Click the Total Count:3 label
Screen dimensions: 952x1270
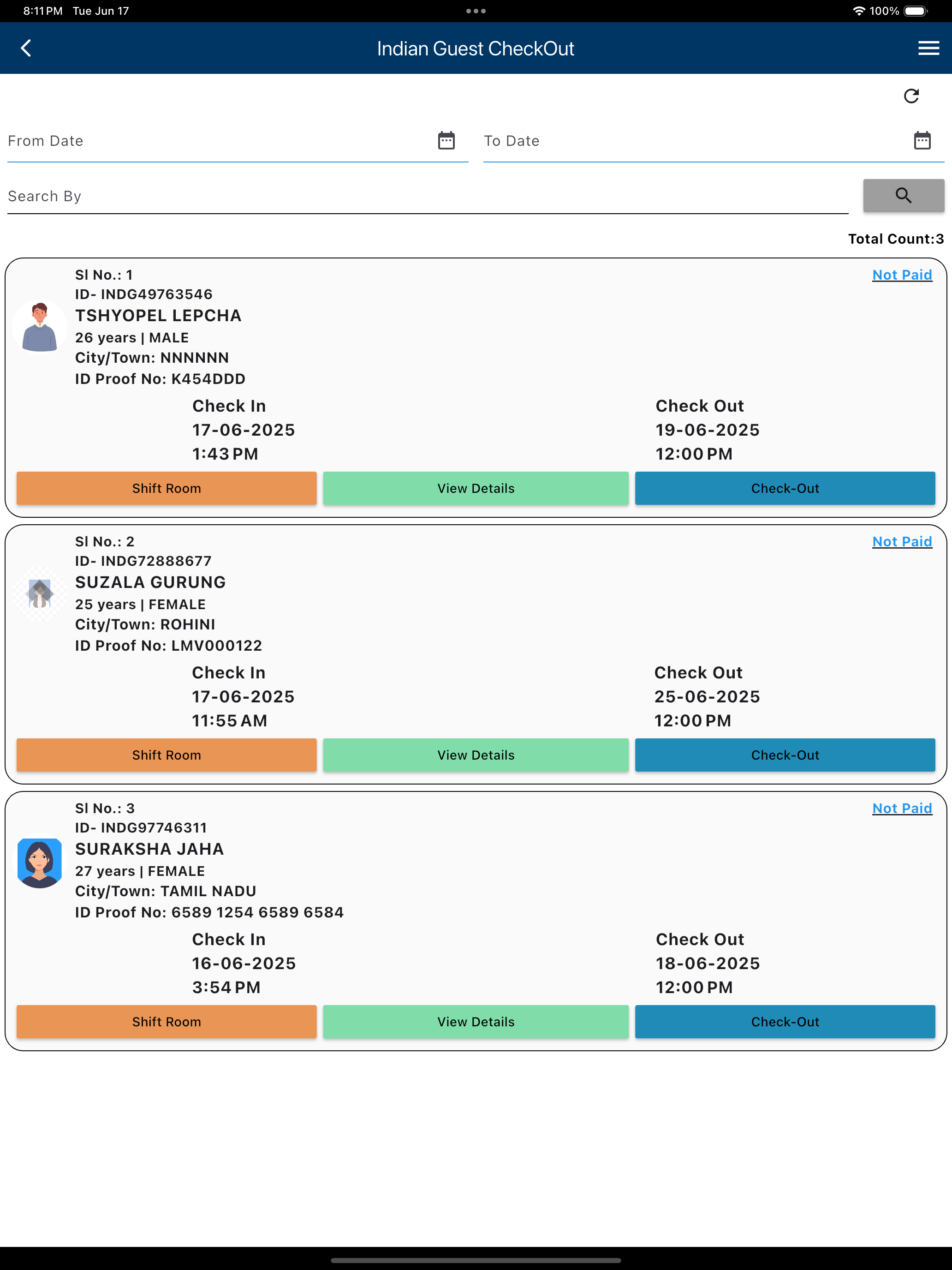(896, 239)
